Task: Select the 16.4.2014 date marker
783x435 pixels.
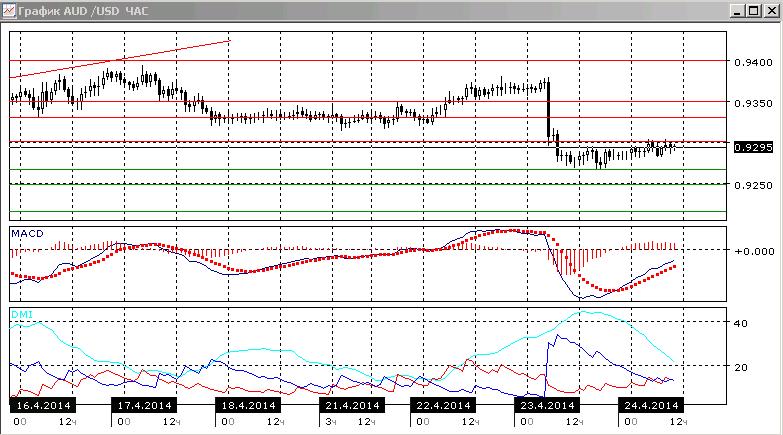Action: pyautogui.click(x=43, y=405)
